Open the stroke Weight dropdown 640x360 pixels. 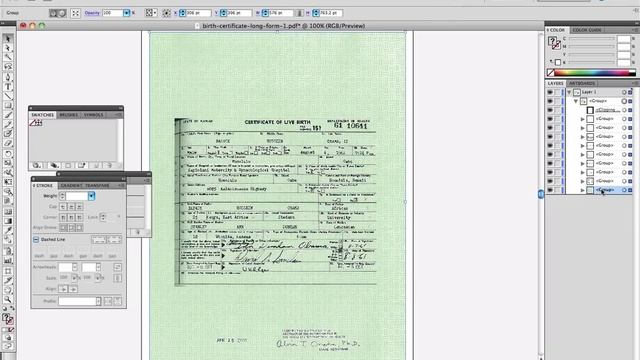(91, 196)
